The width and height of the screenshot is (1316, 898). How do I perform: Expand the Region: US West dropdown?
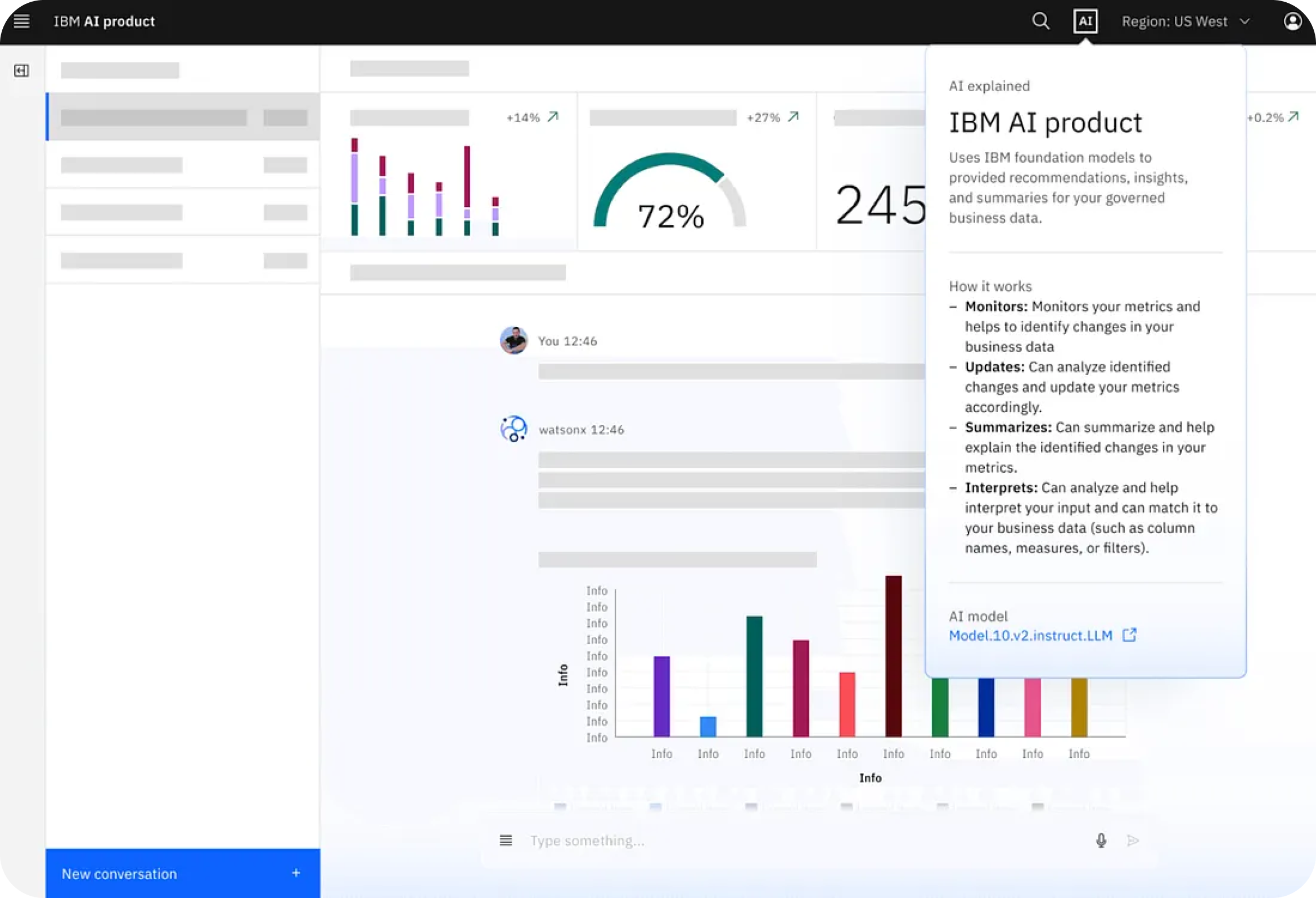pyautogui.click(x=1185, y=21)
